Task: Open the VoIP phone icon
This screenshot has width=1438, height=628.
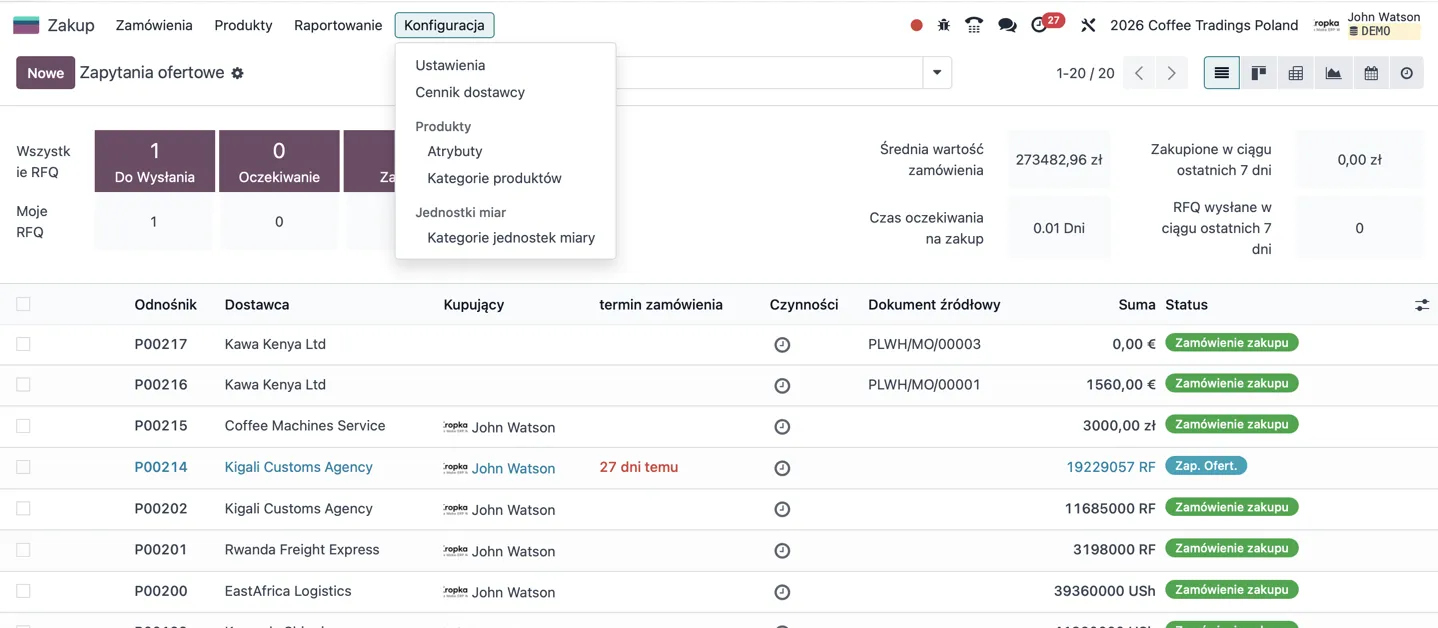Action: tap(974, 25)
